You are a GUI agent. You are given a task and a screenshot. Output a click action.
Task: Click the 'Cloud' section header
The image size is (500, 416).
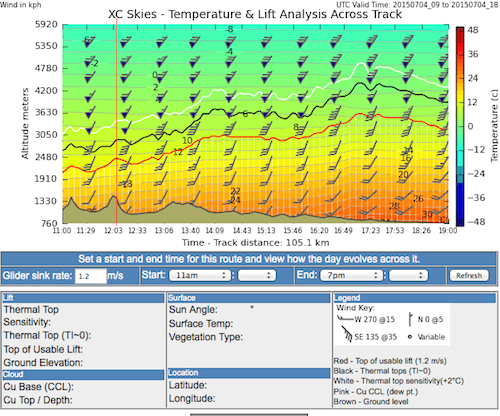click(x=83, y=374)
